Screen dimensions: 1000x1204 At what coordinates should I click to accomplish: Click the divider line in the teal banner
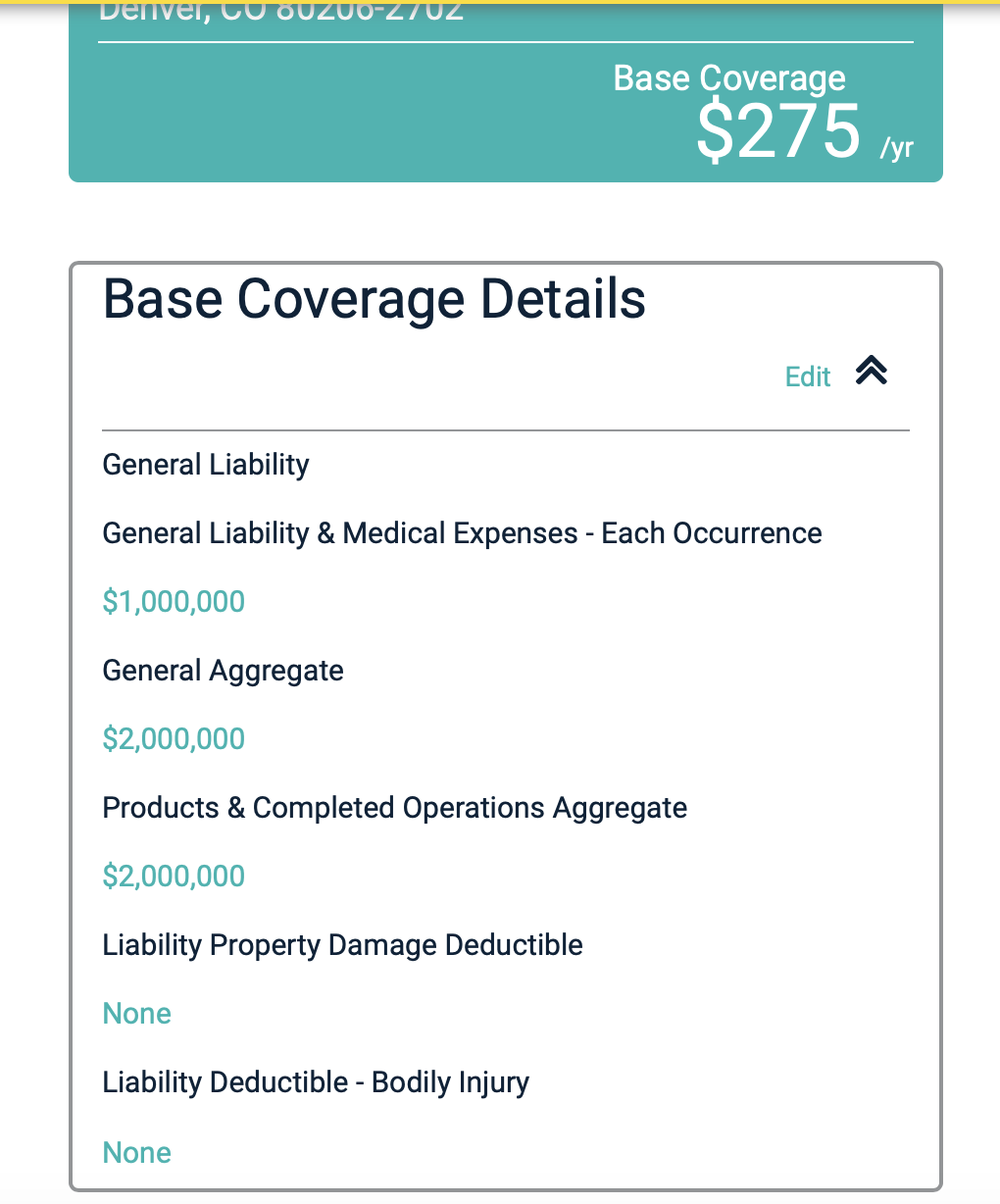tap(506, 42)
